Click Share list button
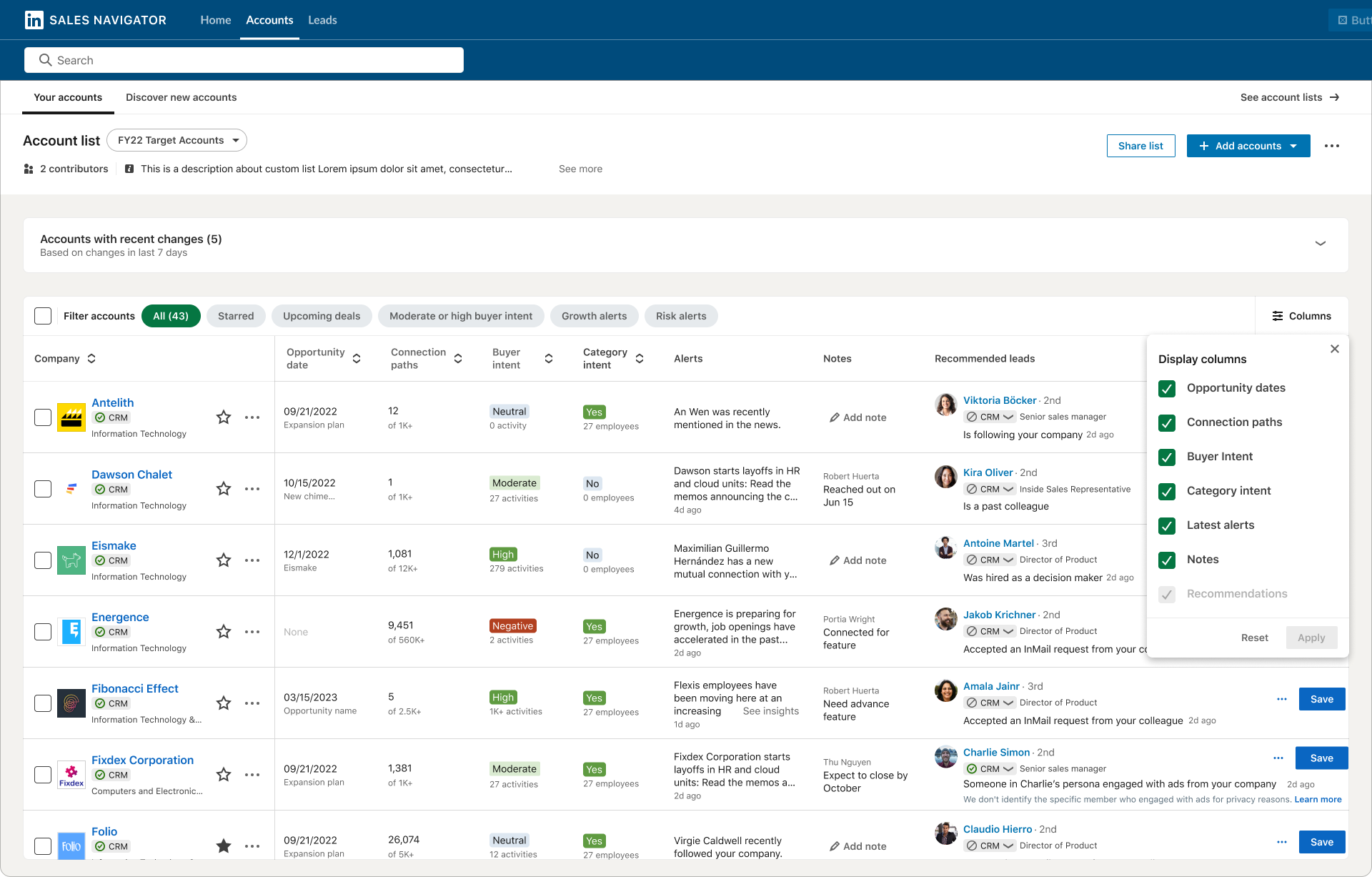Screen dimensions: 1372x877 [1140, 146]
